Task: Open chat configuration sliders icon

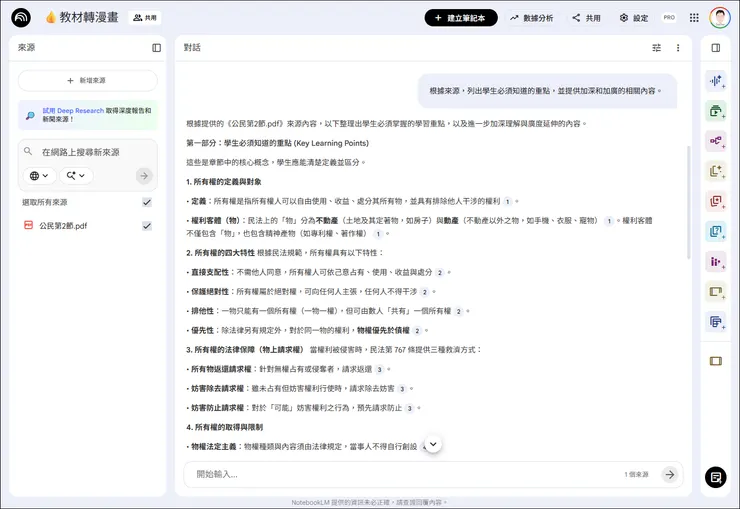Action: click(x=656, y=48)
